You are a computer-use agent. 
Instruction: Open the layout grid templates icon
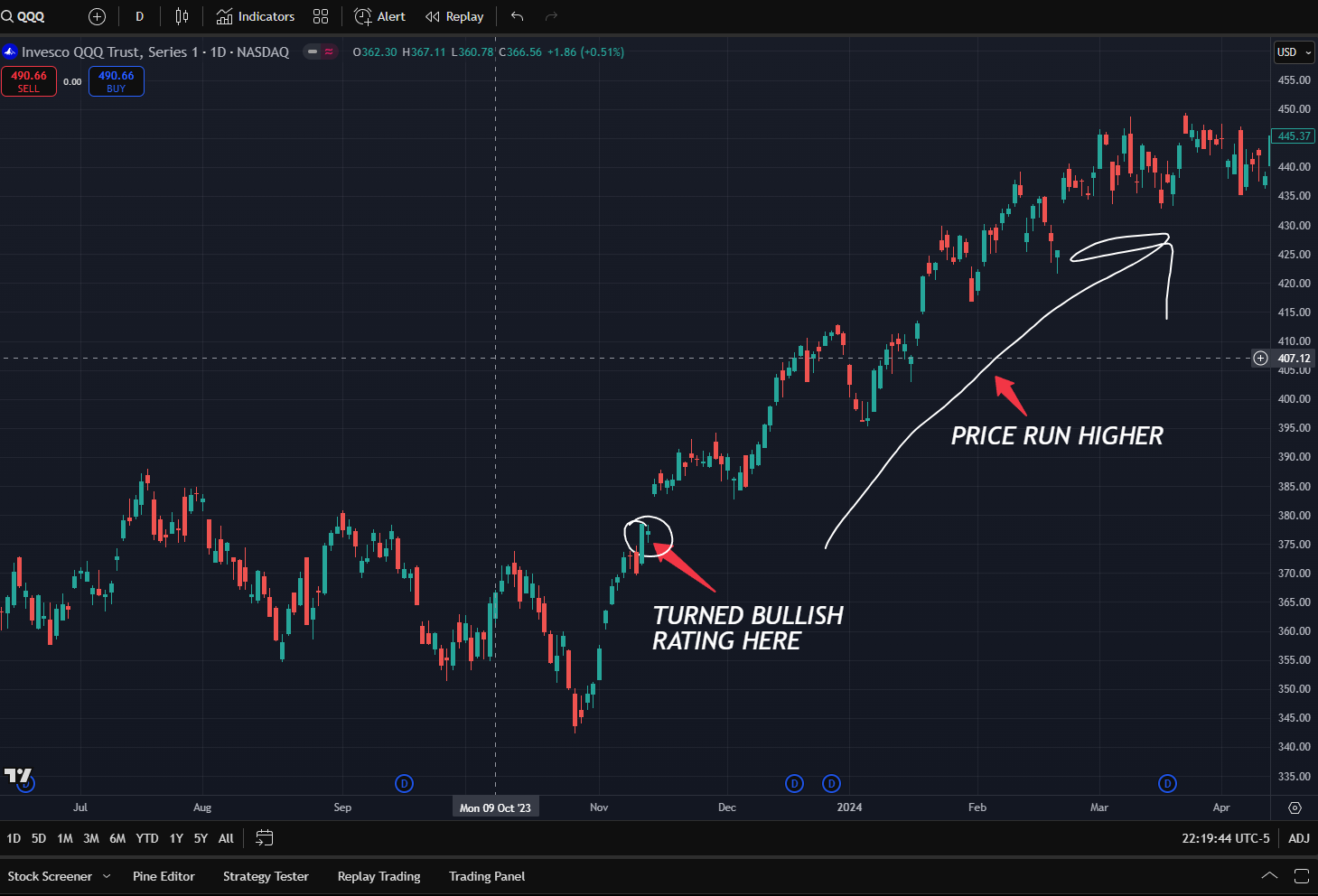pos(321,16)
